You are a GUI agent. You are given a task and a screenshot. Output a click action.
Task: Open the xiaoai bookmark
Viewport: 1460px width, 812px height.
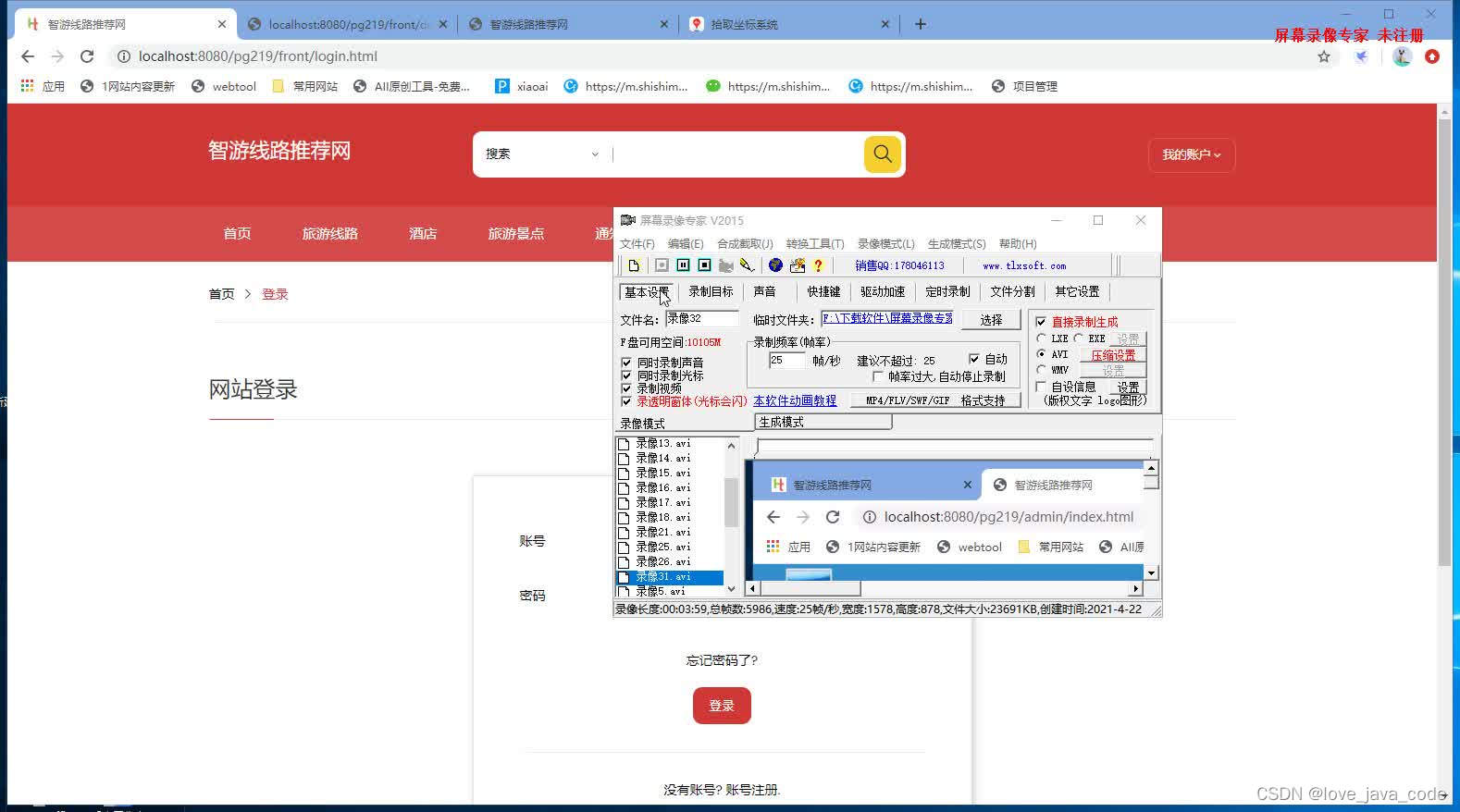(x=521, y=86)
